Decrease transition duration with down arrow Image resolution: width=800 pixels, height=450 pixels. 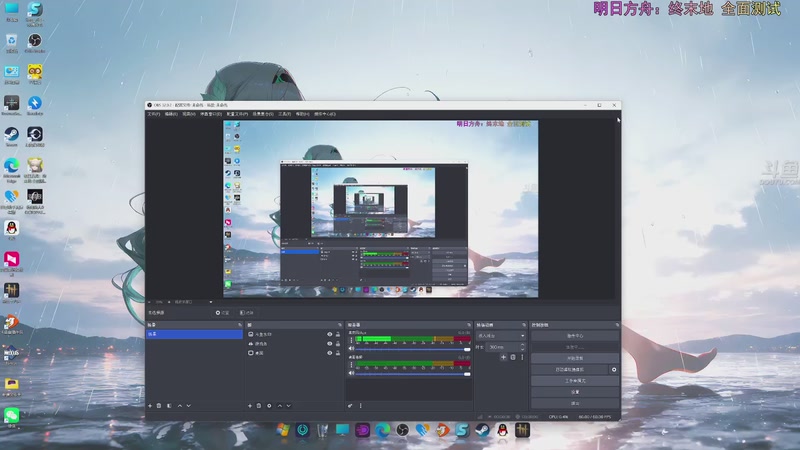coord(522,349)
